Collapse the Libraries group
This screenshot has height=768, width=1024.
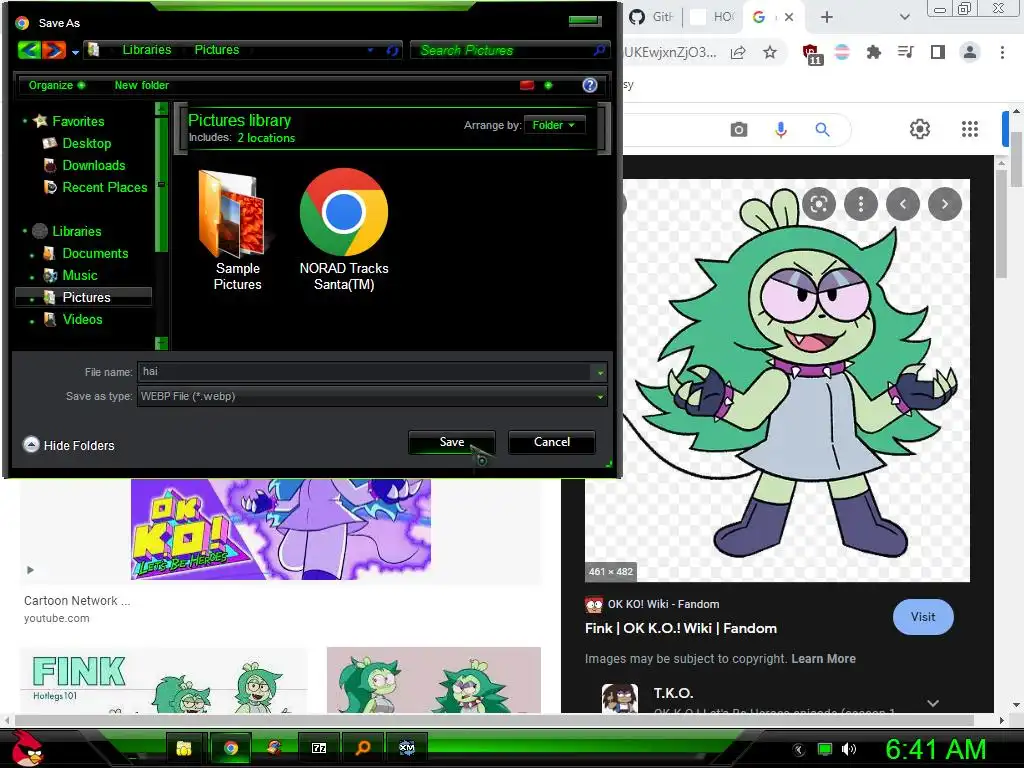coord(24,231)
